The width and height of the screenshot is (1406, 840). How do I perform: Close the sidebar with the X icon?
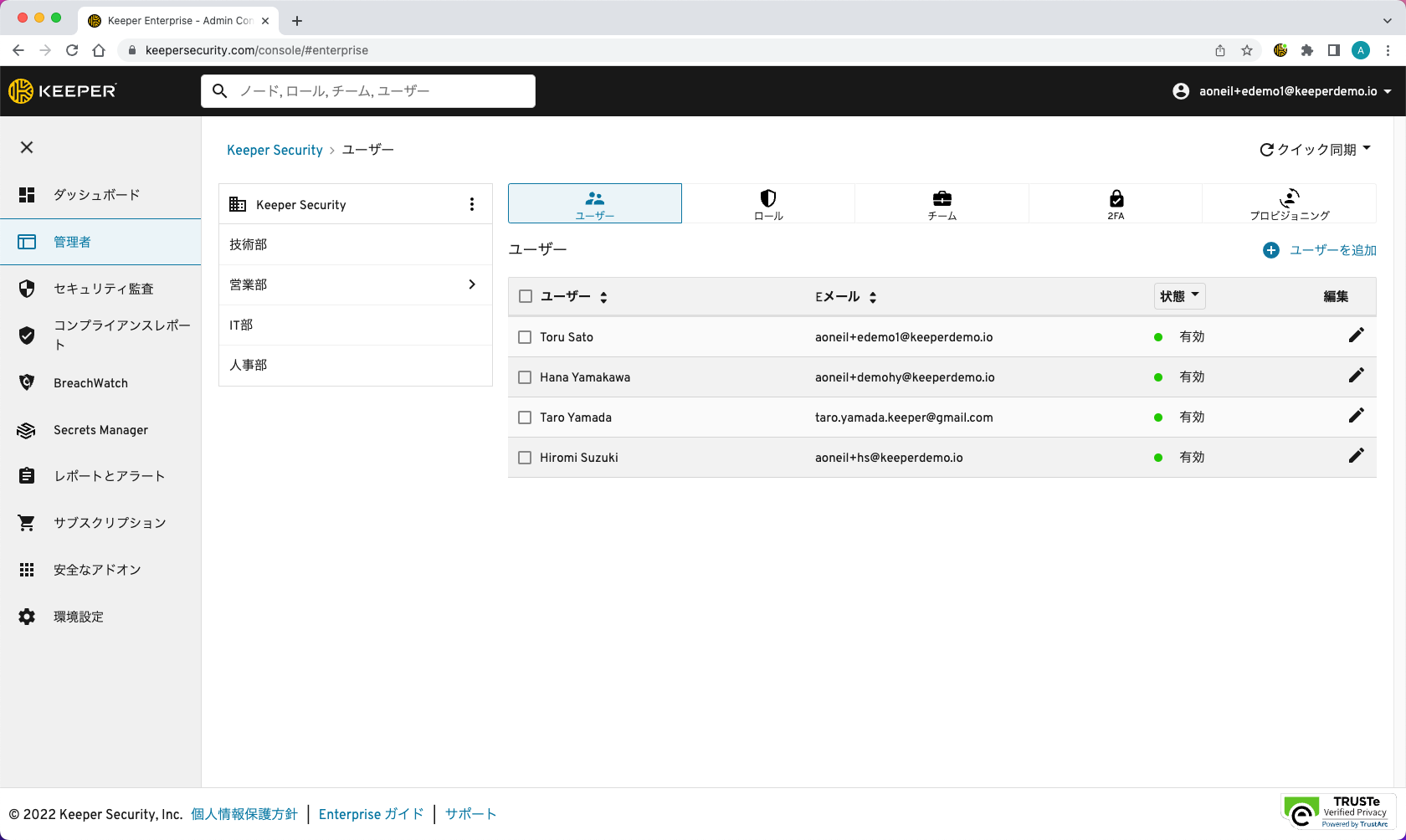pyautogui.click(x=27, y=147)
